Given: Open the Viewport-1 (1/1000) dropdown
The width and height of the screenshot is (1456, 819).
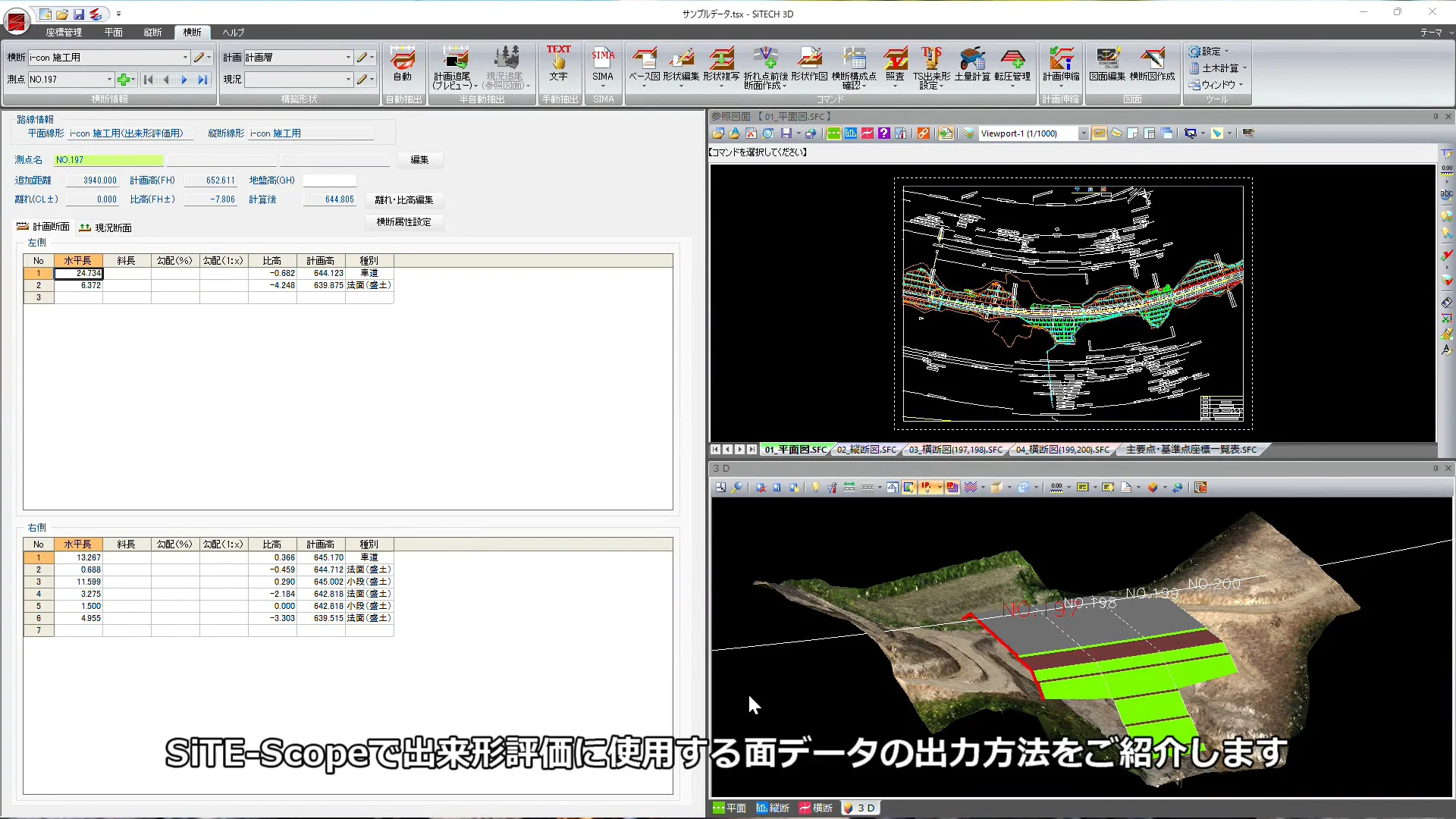Looking at the screenshot, I should pos(1084,133).
